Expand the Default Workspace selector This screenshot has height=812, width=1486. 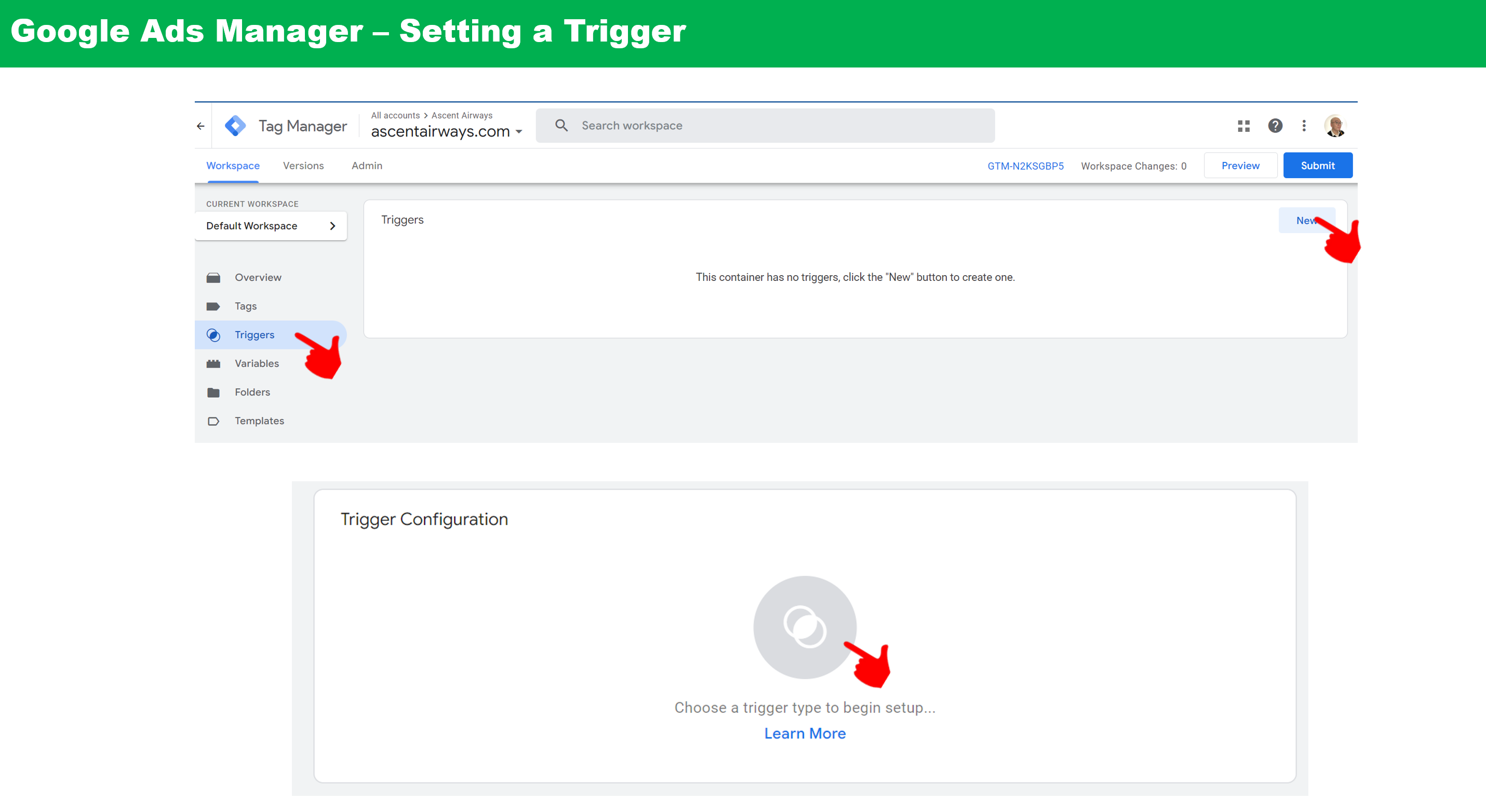[271, 226]
